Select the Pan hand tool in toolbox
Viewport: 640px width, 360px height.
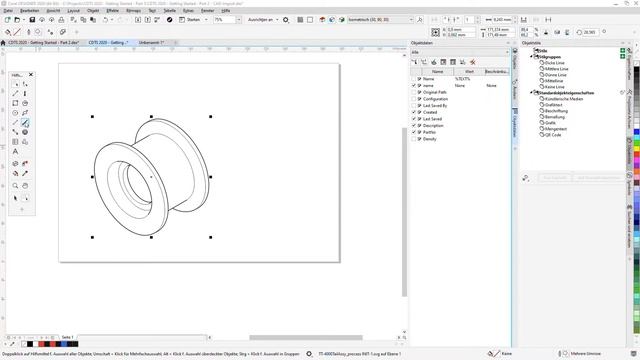click(x=25, y=186)
